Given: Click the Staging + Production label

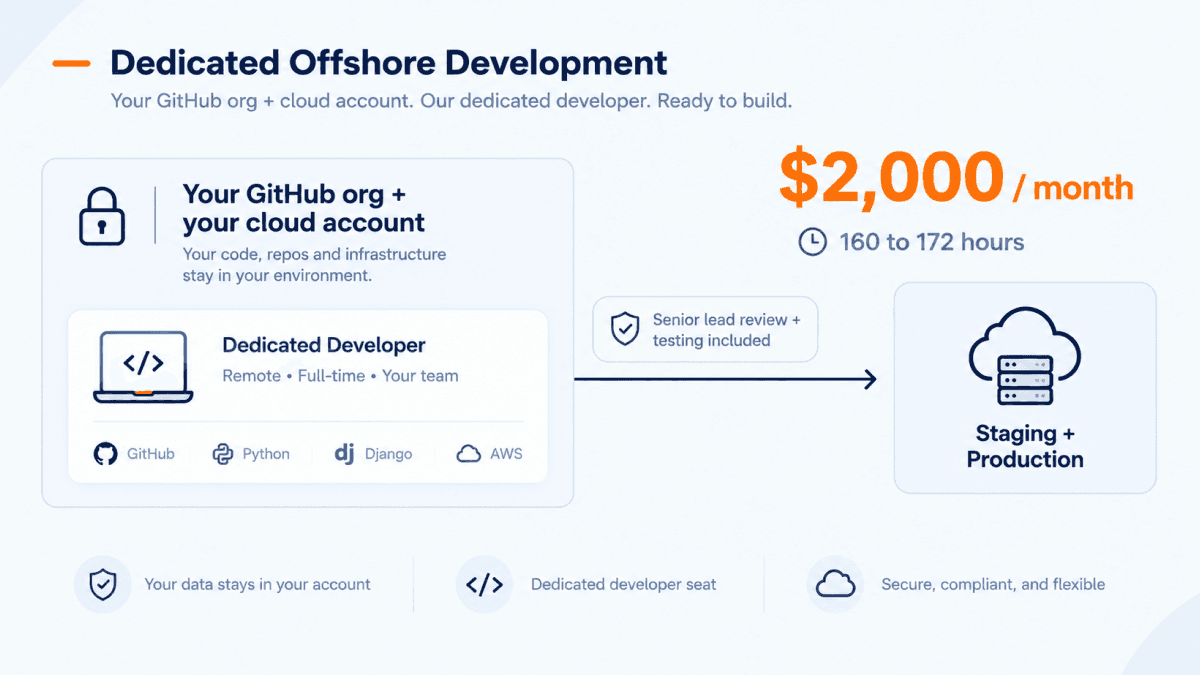Looking at the screenshot, I should coord(1025,447).
